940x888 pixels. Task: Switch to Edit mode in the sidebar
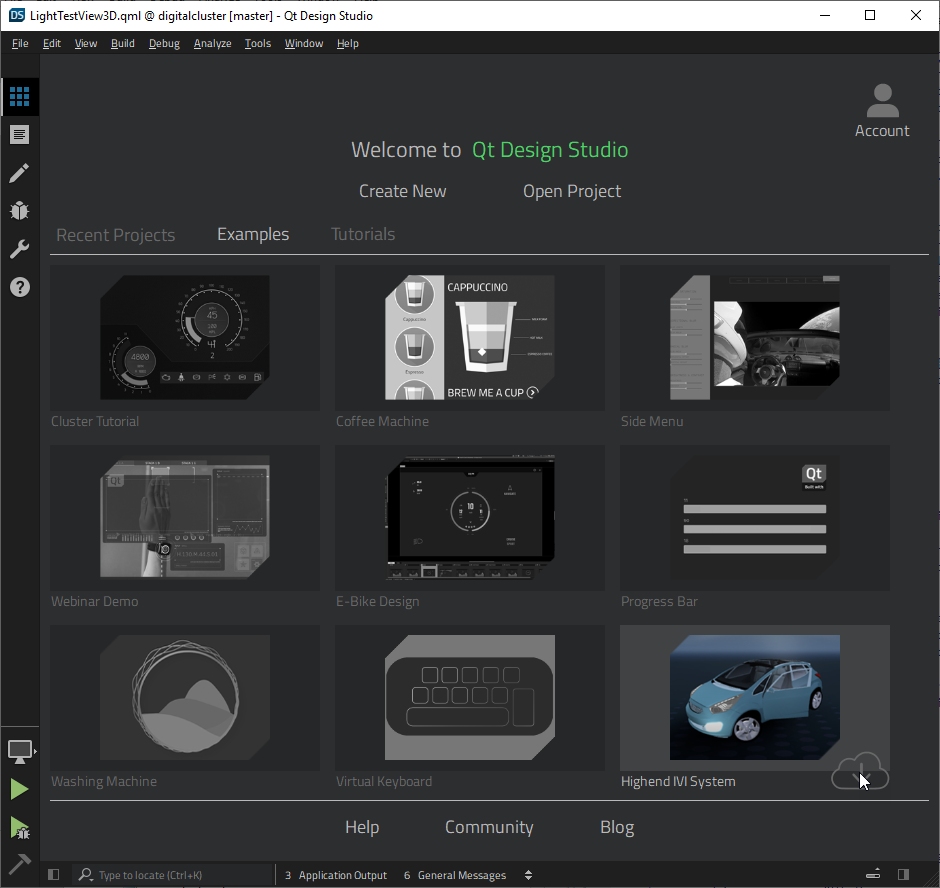coord(20,134)
